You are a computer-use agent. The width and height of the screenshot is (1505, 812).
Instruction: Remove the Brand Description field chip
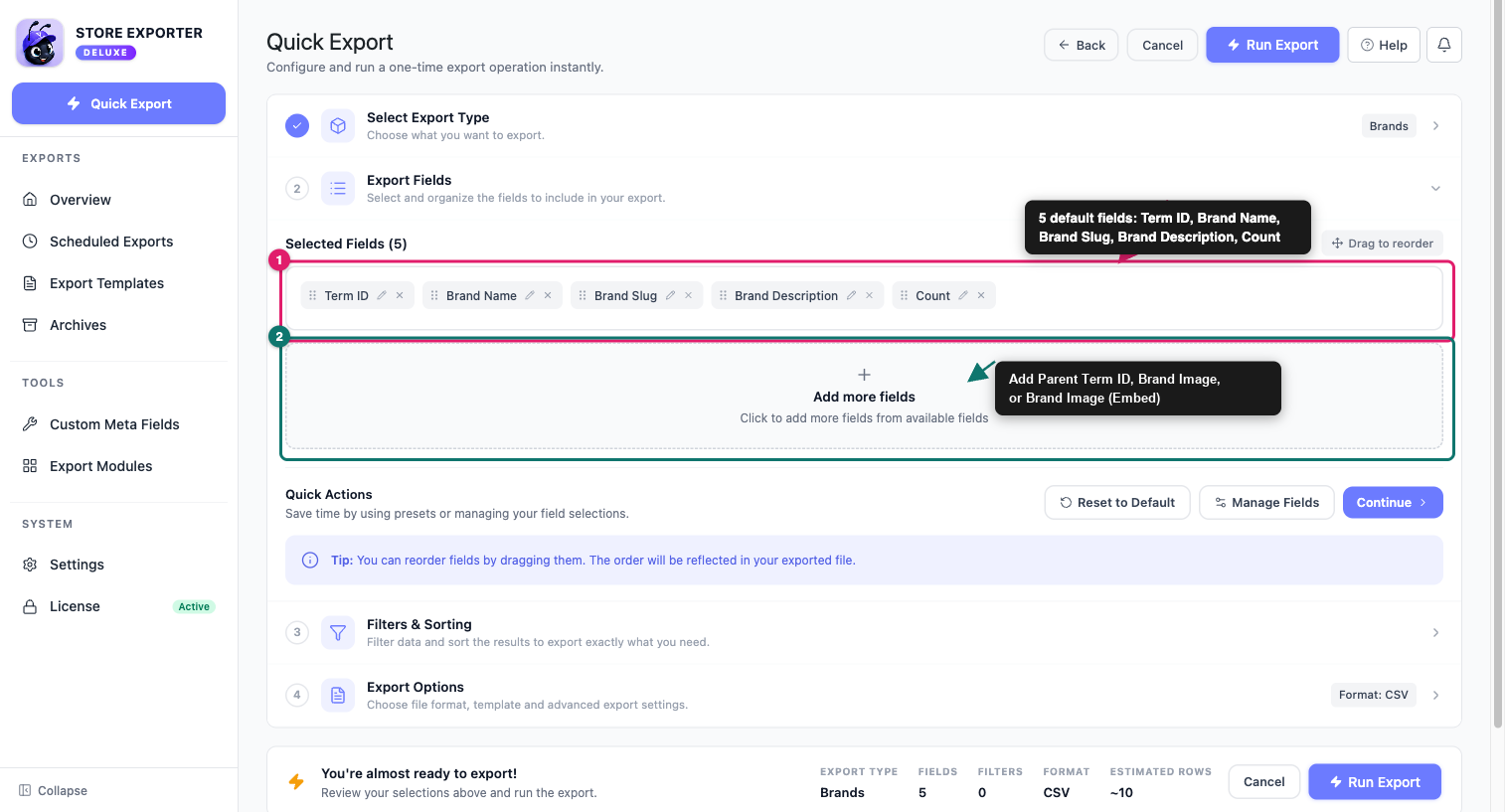[869, 295]
